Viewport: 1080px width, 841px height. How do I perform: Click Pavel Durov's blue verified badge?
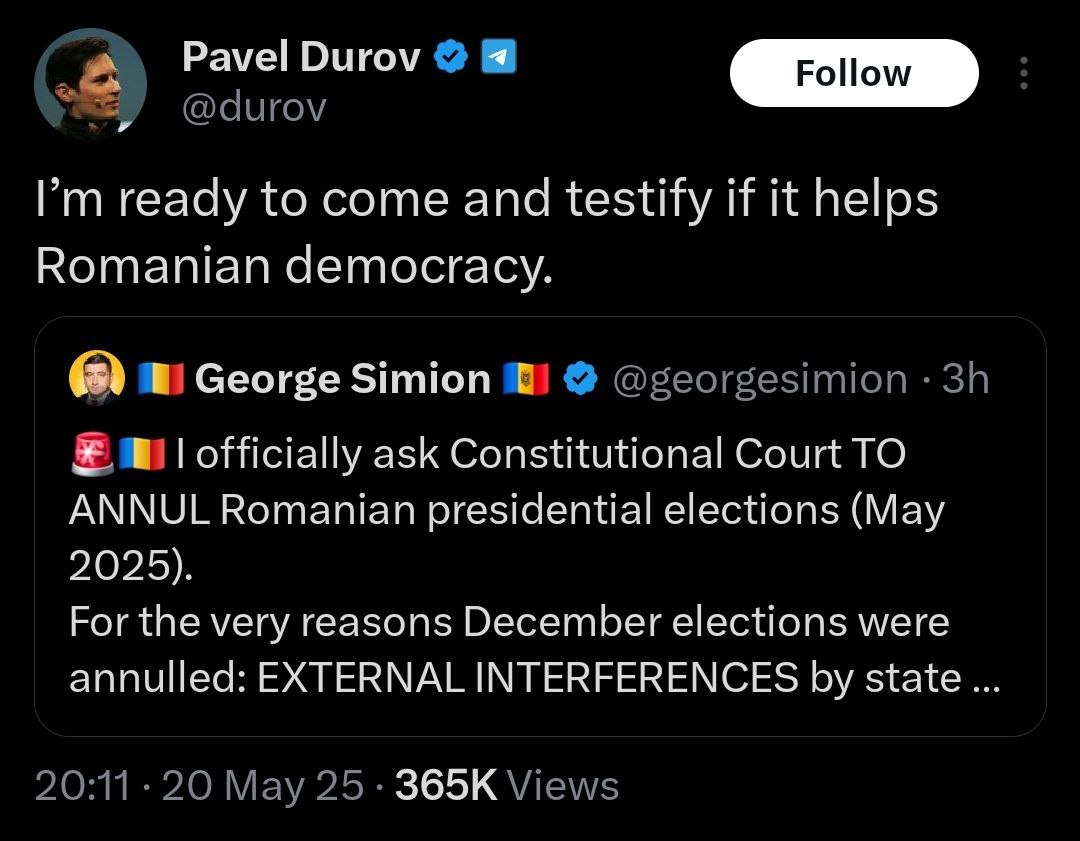(451, 60)
